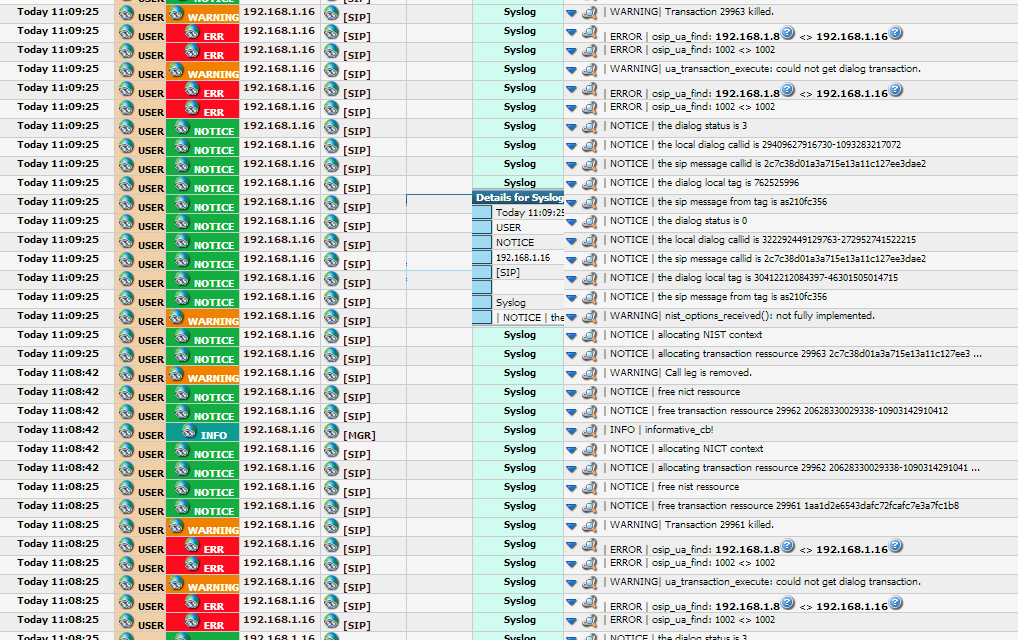Click search icon beside 'nist_options_received()' warning
Viewport: 1018px width, 640px height.
coord(589,317)
